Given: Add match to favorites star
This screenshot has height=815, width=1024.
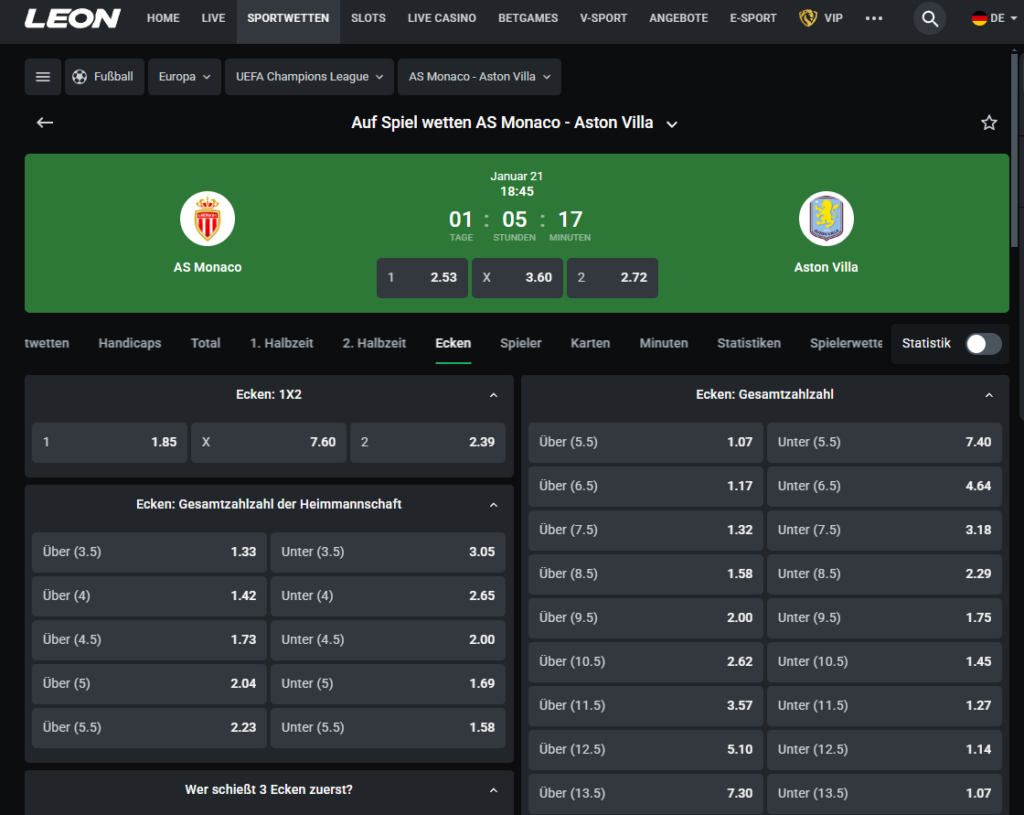Looking at the screenshot, I should point(989,123).
